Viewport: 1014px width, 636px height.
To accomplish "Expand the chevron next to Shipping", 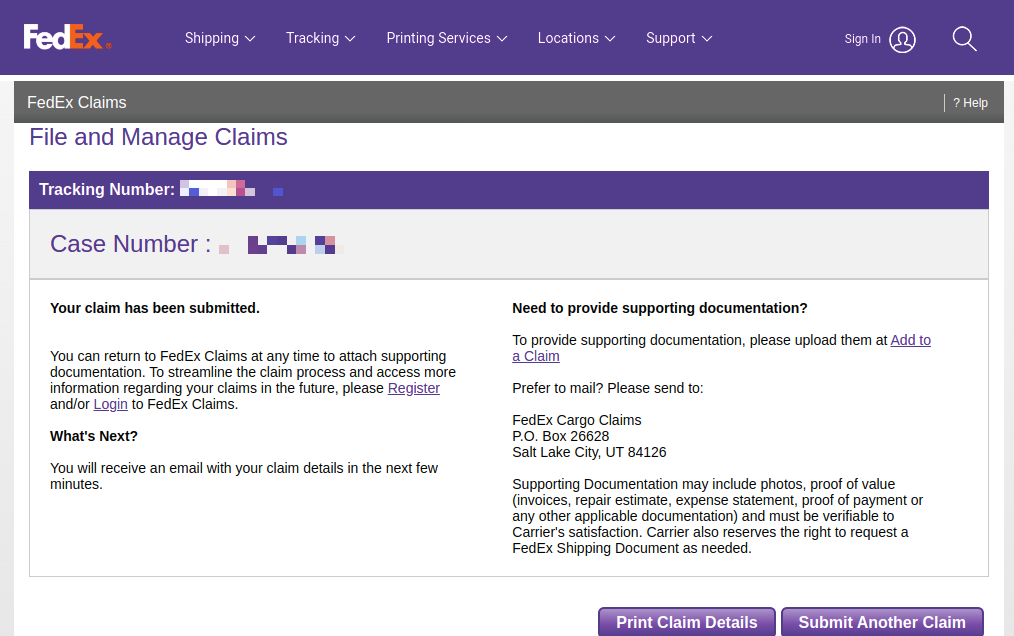I will coord(250,39).
